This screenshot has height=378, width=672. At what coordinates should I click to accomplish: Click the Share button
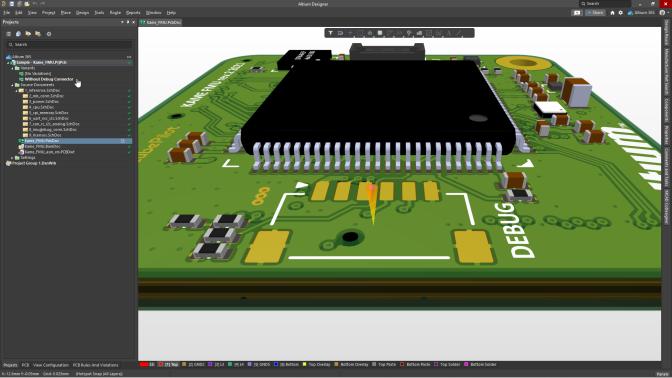coord(595,13)
